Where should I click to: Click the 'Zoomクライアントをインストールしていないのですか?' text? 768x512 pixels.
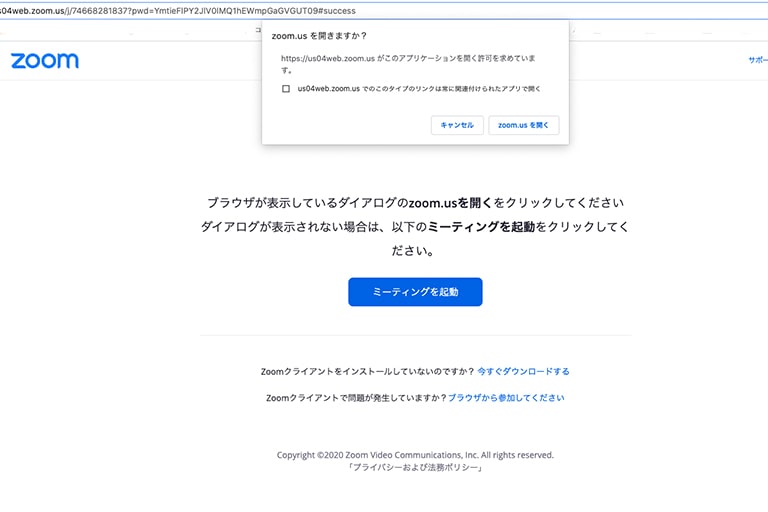coord(367,371)
